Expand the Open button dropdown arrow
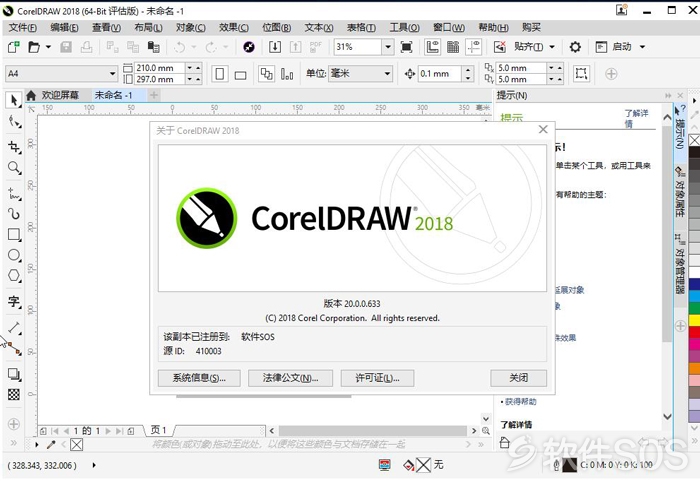 (x=48, y=46)
